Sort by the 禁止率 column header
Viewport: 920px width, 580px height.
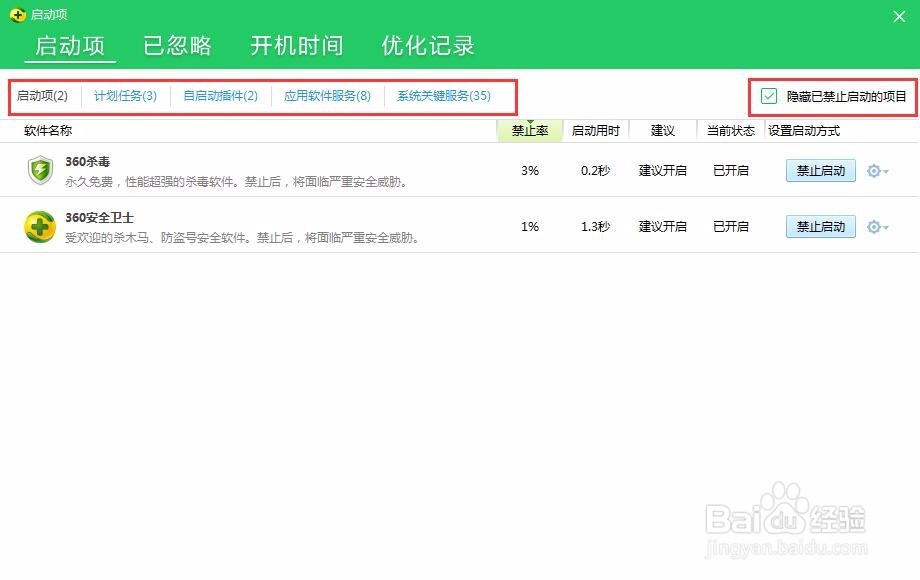(530, 131)
